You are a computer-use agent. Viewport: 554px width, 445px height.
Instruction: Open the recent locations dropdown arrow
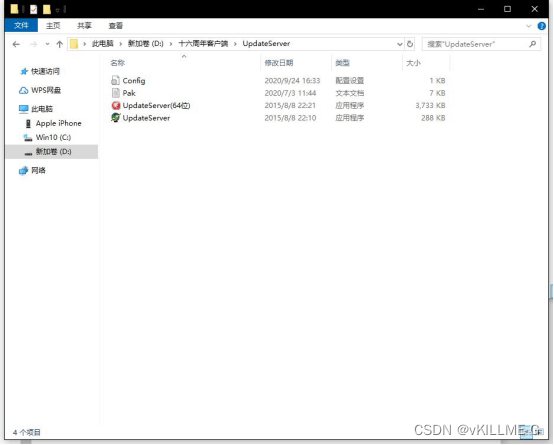[x=47, y=44]
